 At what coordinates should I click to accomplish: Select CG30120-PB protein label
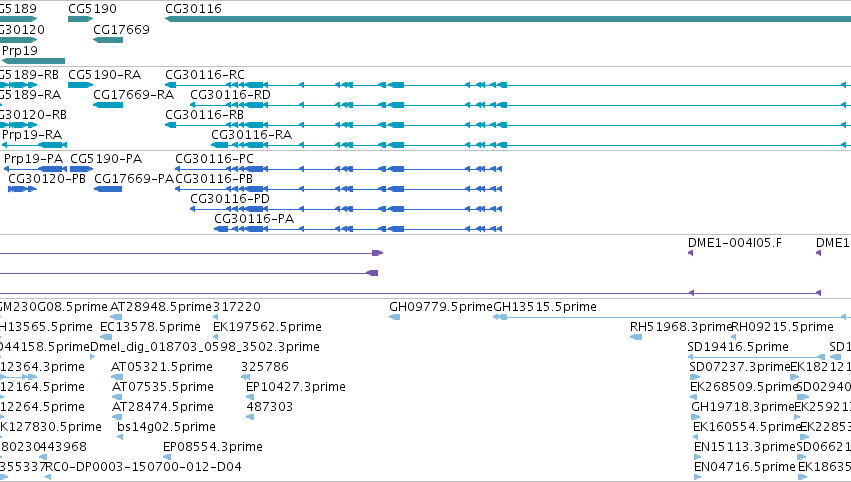tap(47, 179)
